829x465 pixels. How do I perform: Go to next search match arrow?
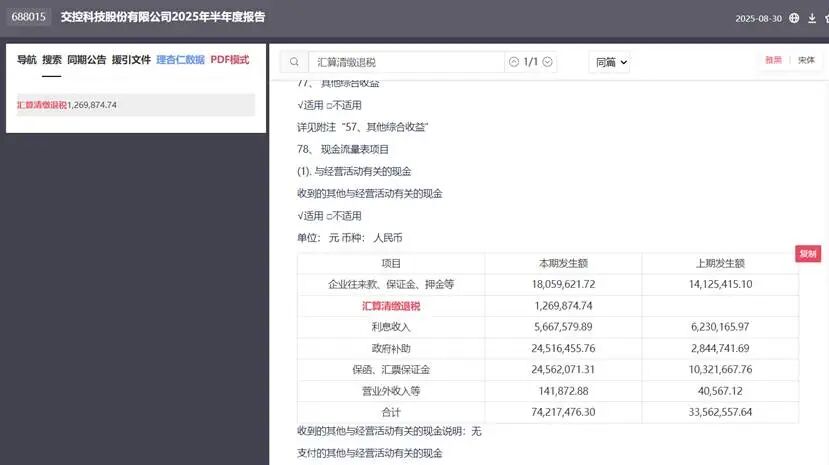[x=548, y=62]
